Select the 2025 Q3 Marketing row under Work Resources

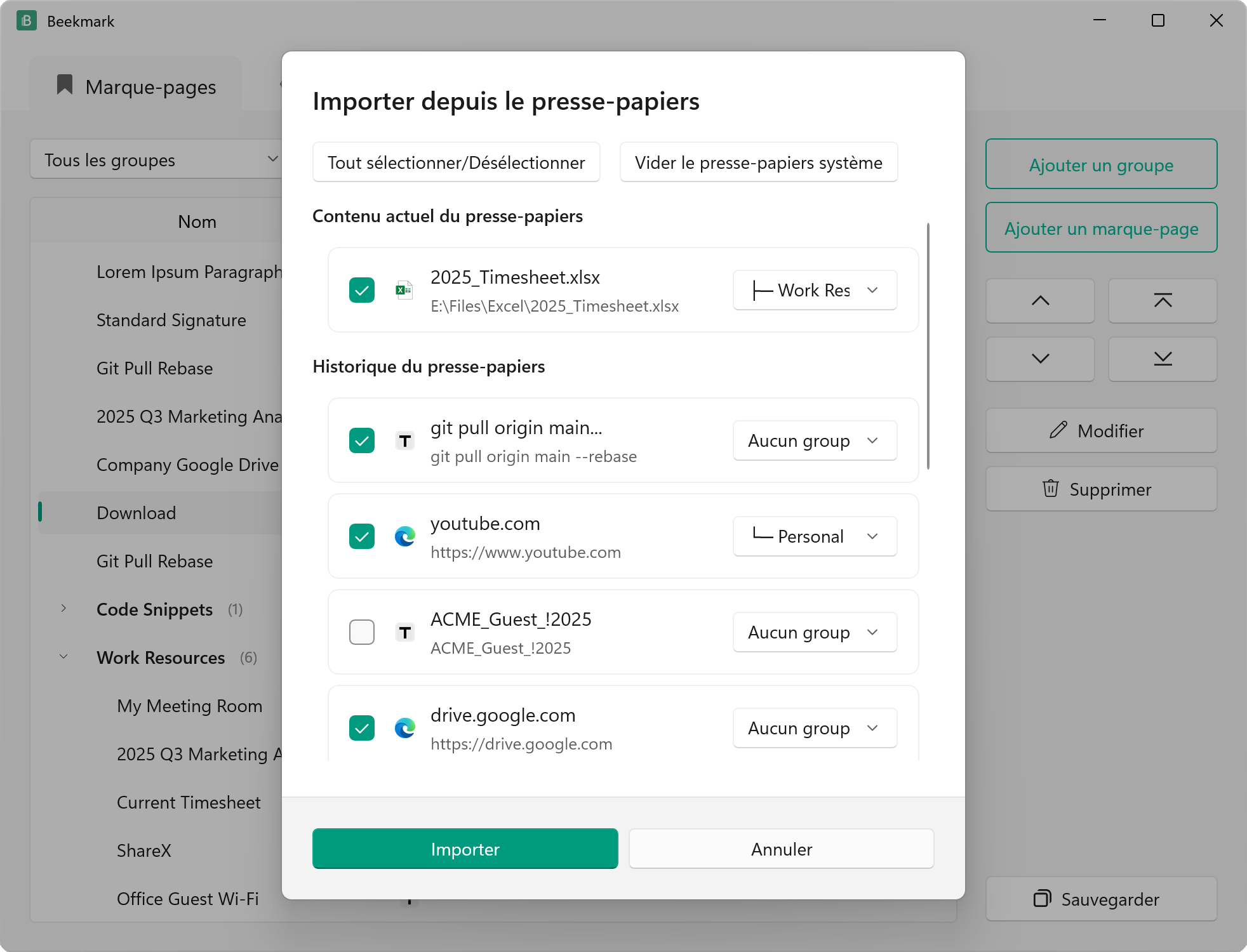click(x=160, y=754)
